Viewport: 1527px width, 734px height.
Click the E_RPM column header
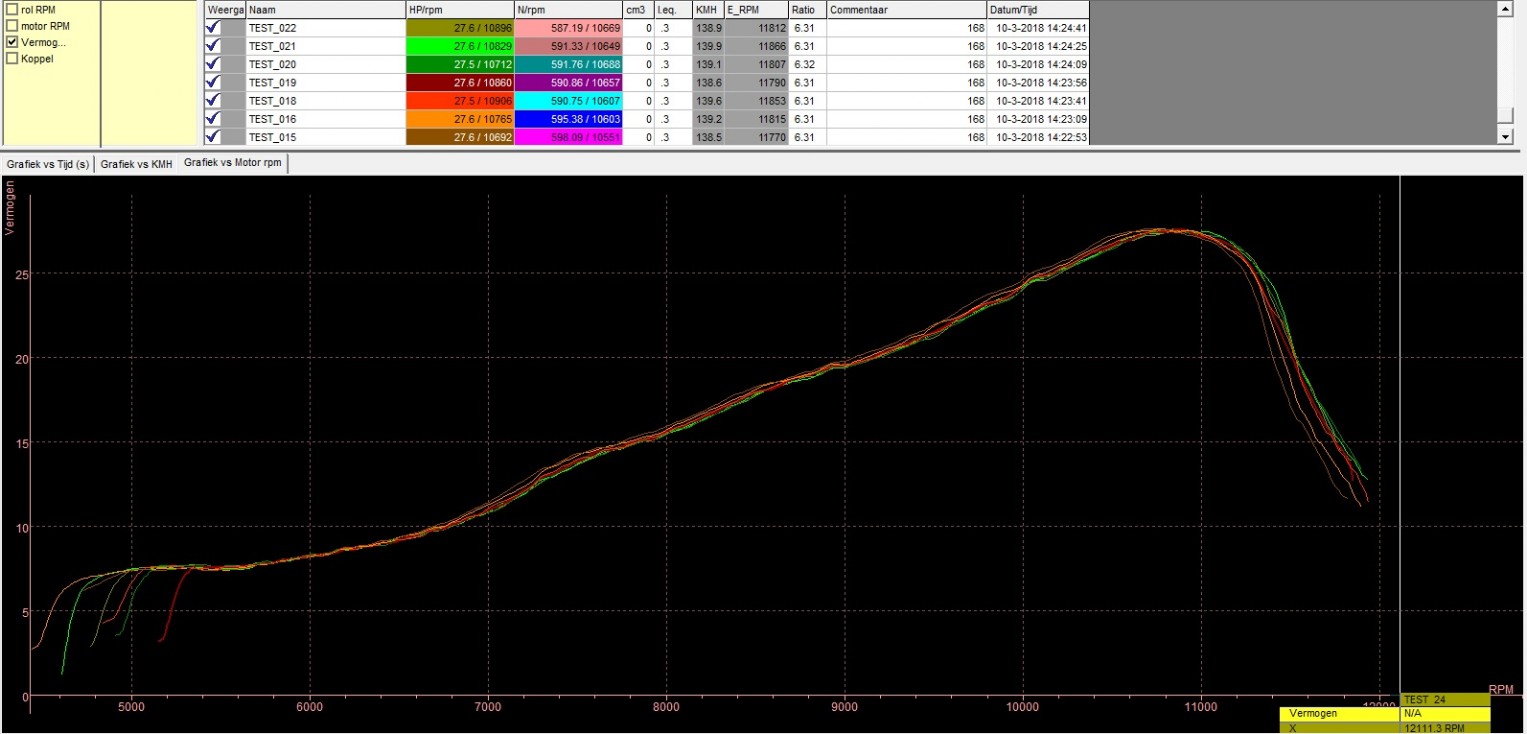pos(757,9)
